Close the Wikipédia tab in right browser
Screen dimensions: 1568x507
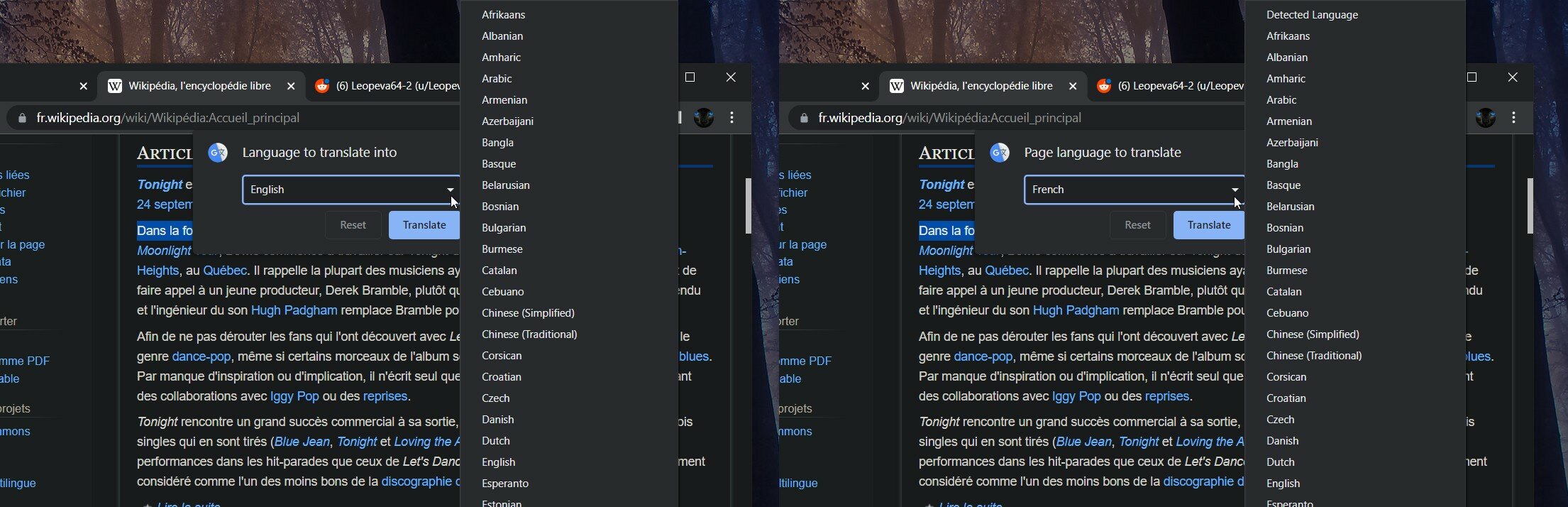[1073, 86]
